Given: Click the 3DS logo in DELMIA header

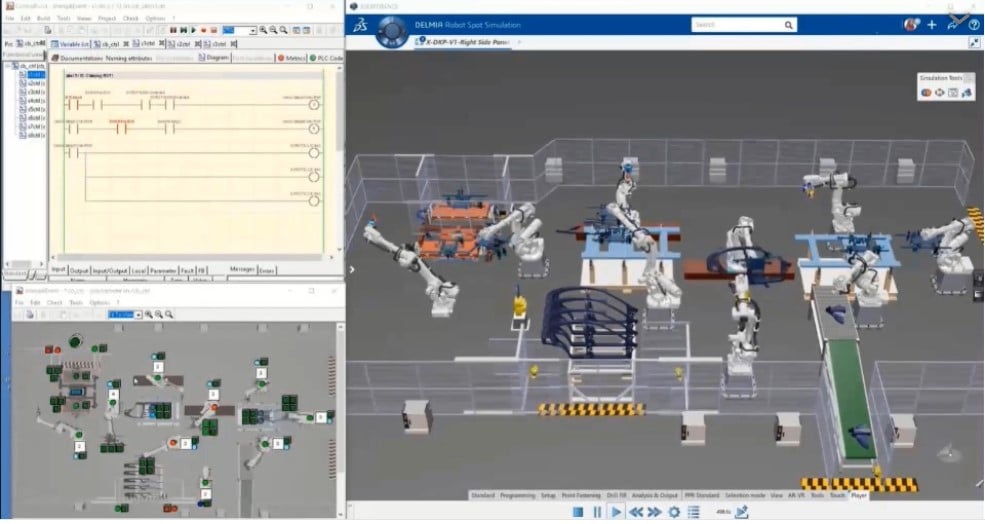Looking at the screenshot, I should (360, 25).
